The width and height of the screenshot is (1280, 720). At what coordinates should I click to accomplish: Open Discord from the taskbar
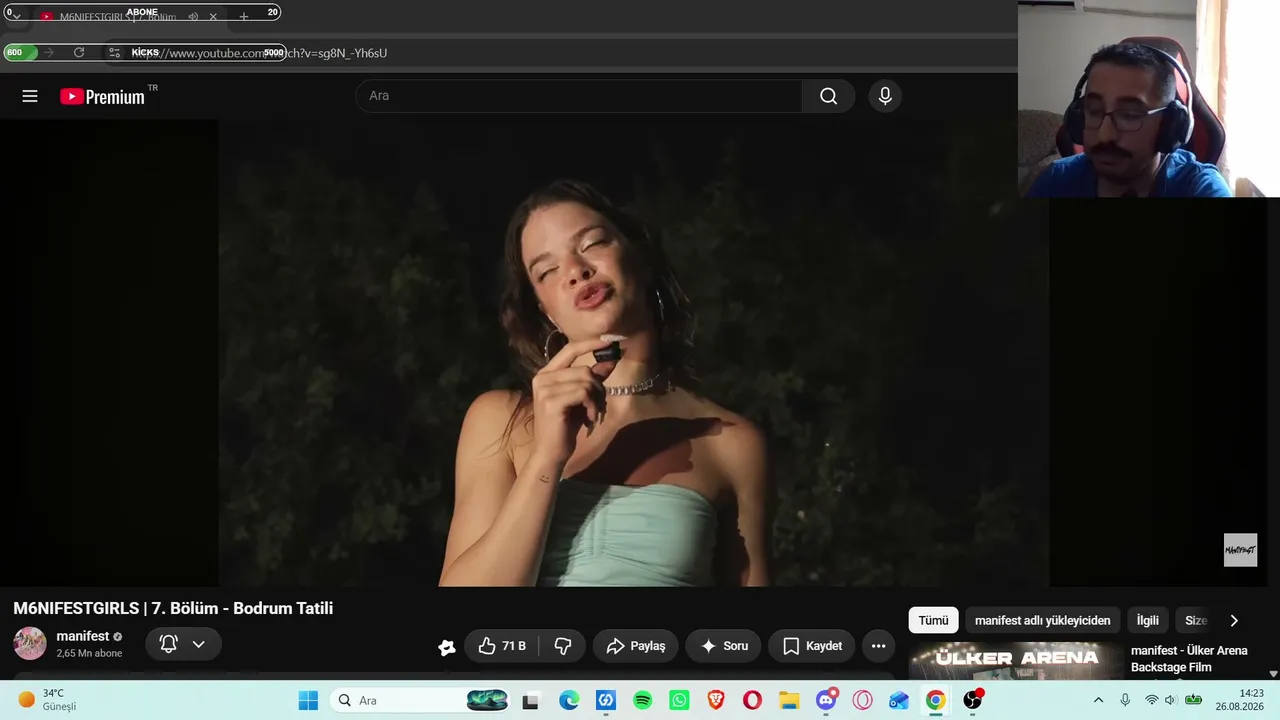(x=826, y=700)
